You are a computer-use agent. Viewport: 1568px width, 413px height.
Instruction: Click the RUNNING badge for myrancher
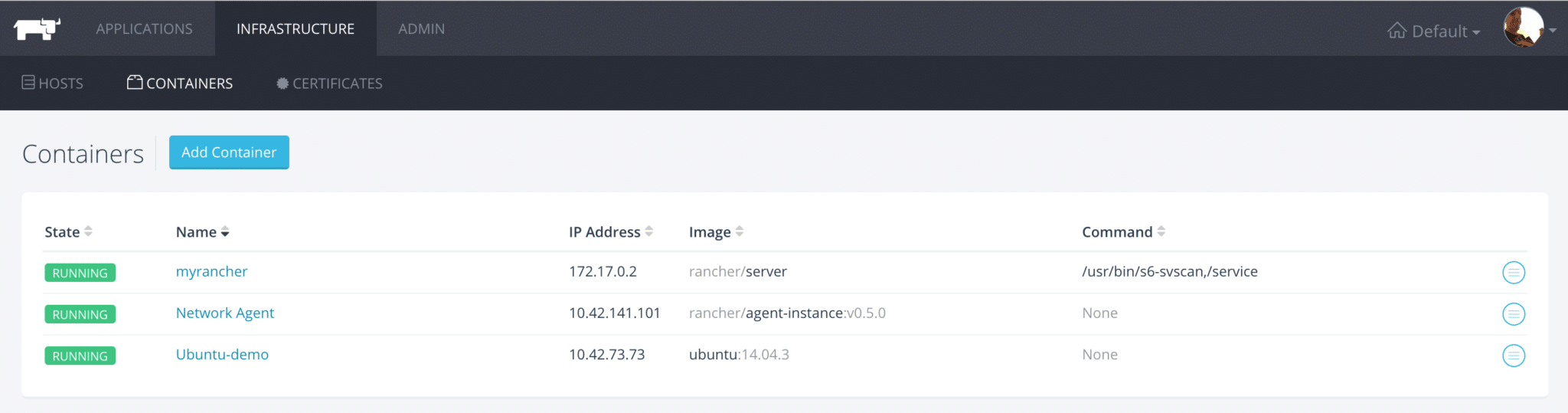tap(80, 273)
